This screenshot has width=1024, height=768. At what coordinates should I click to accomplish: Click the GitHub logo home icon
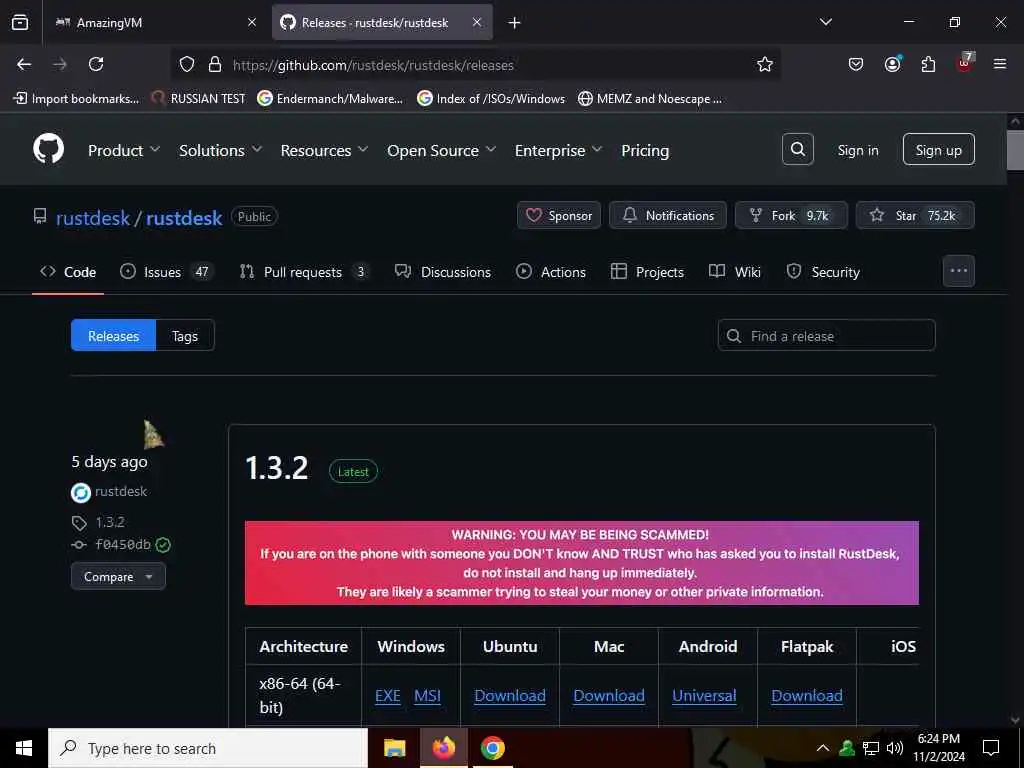49,150
